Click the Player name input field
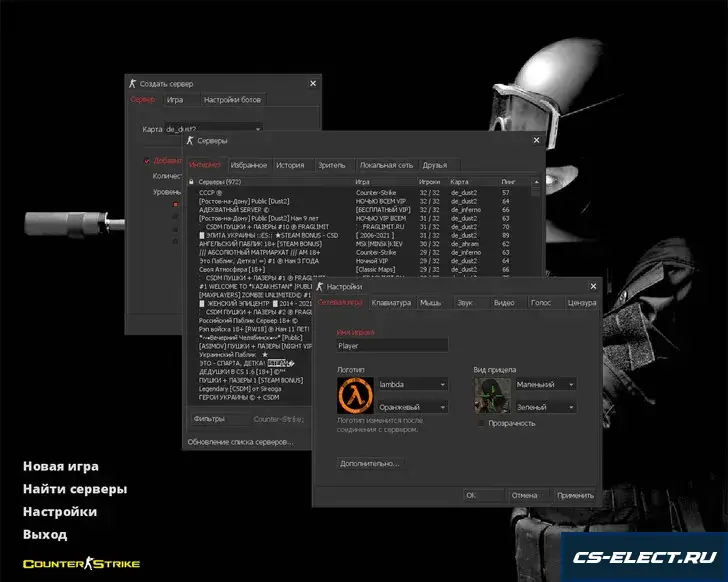The image size is (728, 582). [392, 346]
